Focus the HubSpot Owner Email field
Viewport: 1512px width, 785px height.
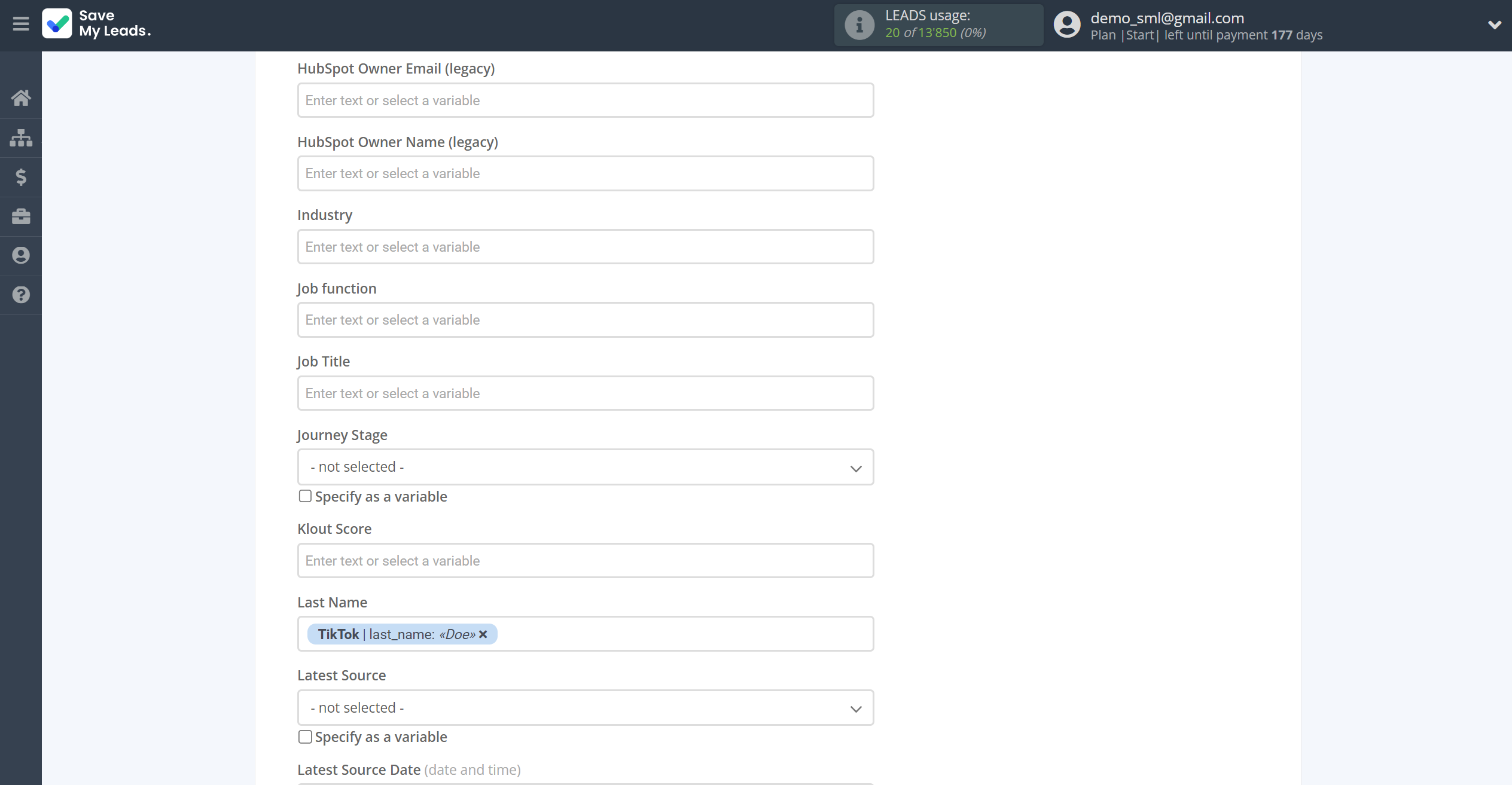point(586,100)
